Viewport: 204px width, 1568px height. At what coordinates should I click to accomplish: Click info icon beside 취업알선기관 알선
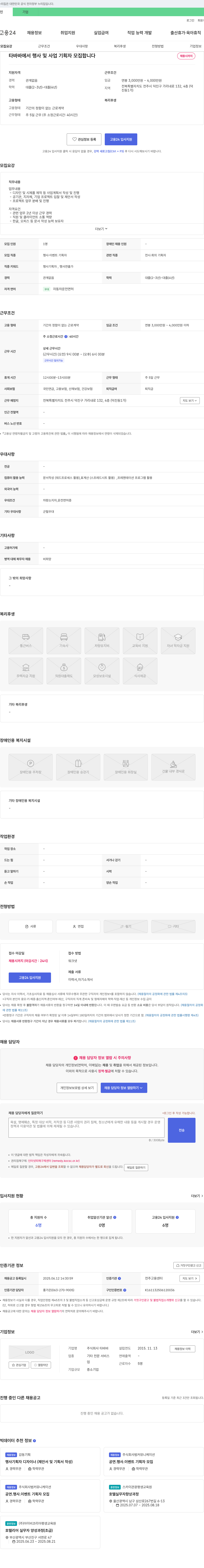click(115, 1217)
